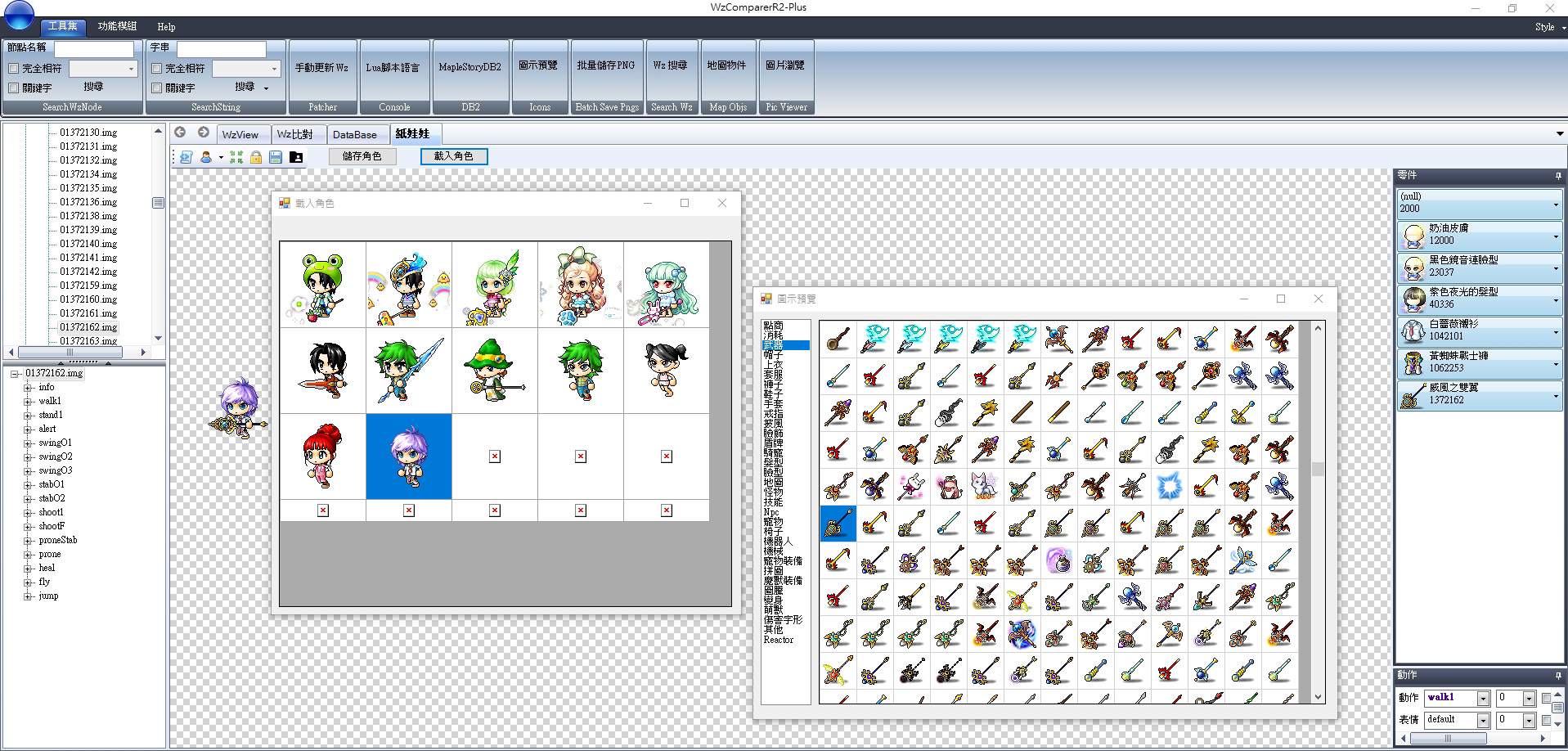The height and width of the screenshot is (751, 1568).
Task: Pick the white bunny wand icon
Action: [x=911, y=486]
